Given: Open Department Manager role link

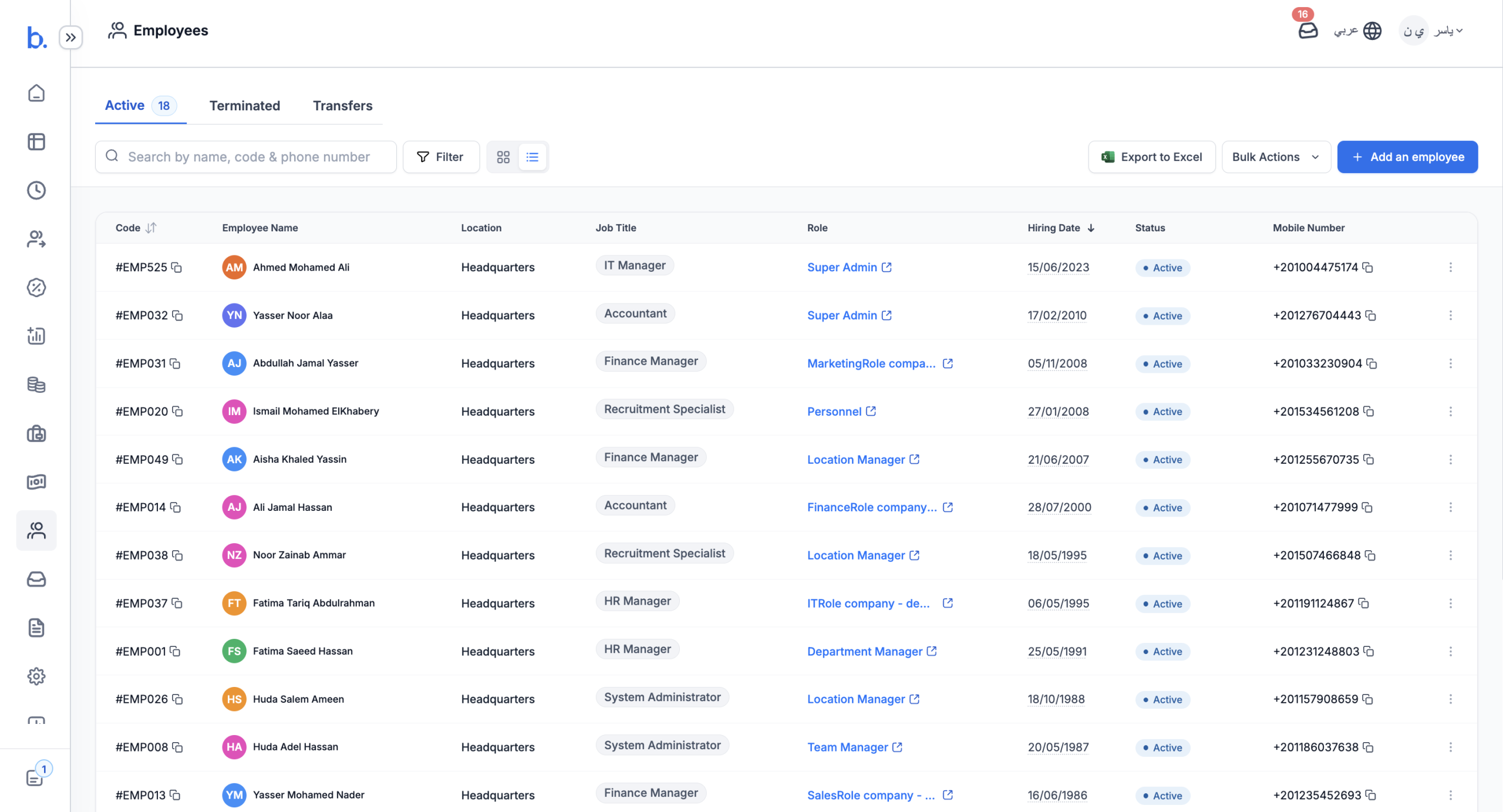Looking at the screenshot, I should tap(872, 651).
